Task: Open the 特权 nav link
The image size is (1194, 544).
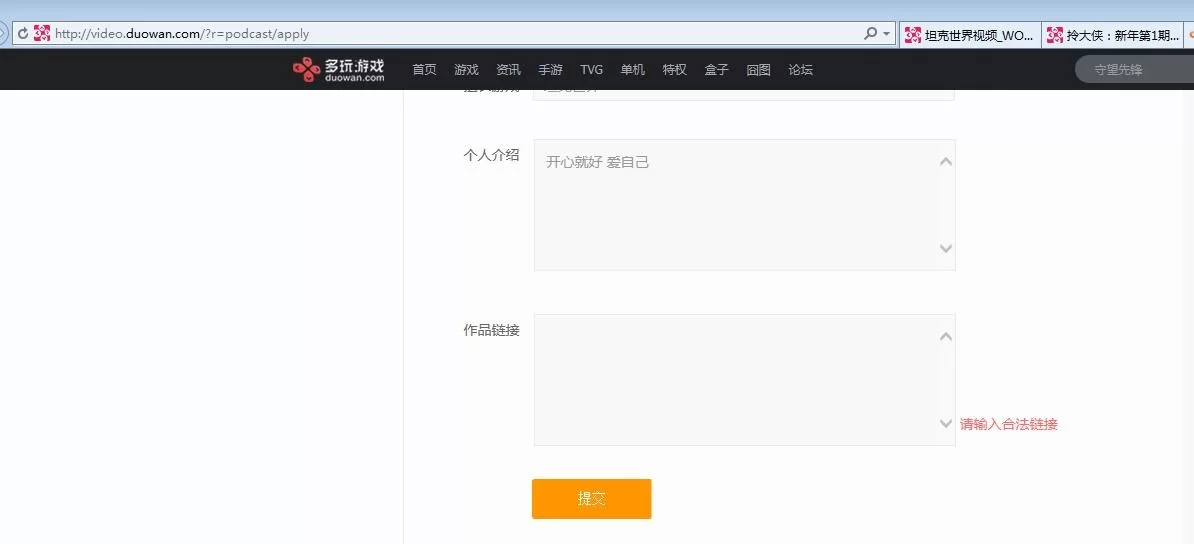Action: 674,69
